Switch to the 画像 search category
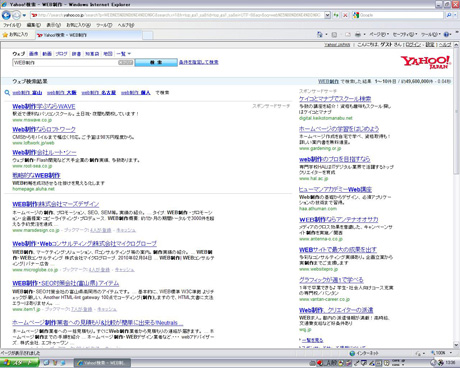The image size is (460, 368). [x=33, y=54]
